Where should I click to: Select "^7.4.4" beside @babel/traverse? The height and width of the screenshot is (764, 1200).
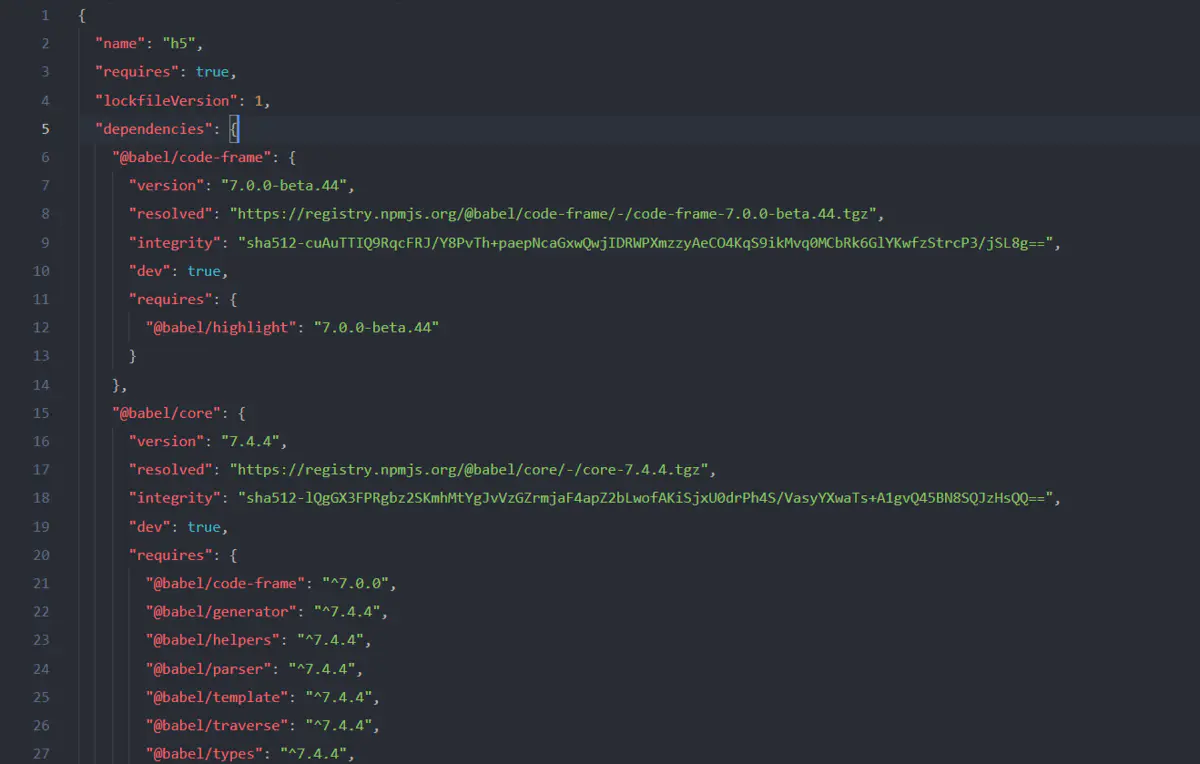(x=339, y=726)
